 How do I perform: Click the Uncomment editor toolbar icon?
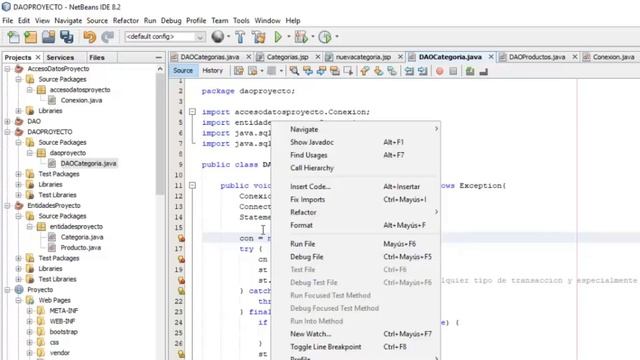point(483,71)
